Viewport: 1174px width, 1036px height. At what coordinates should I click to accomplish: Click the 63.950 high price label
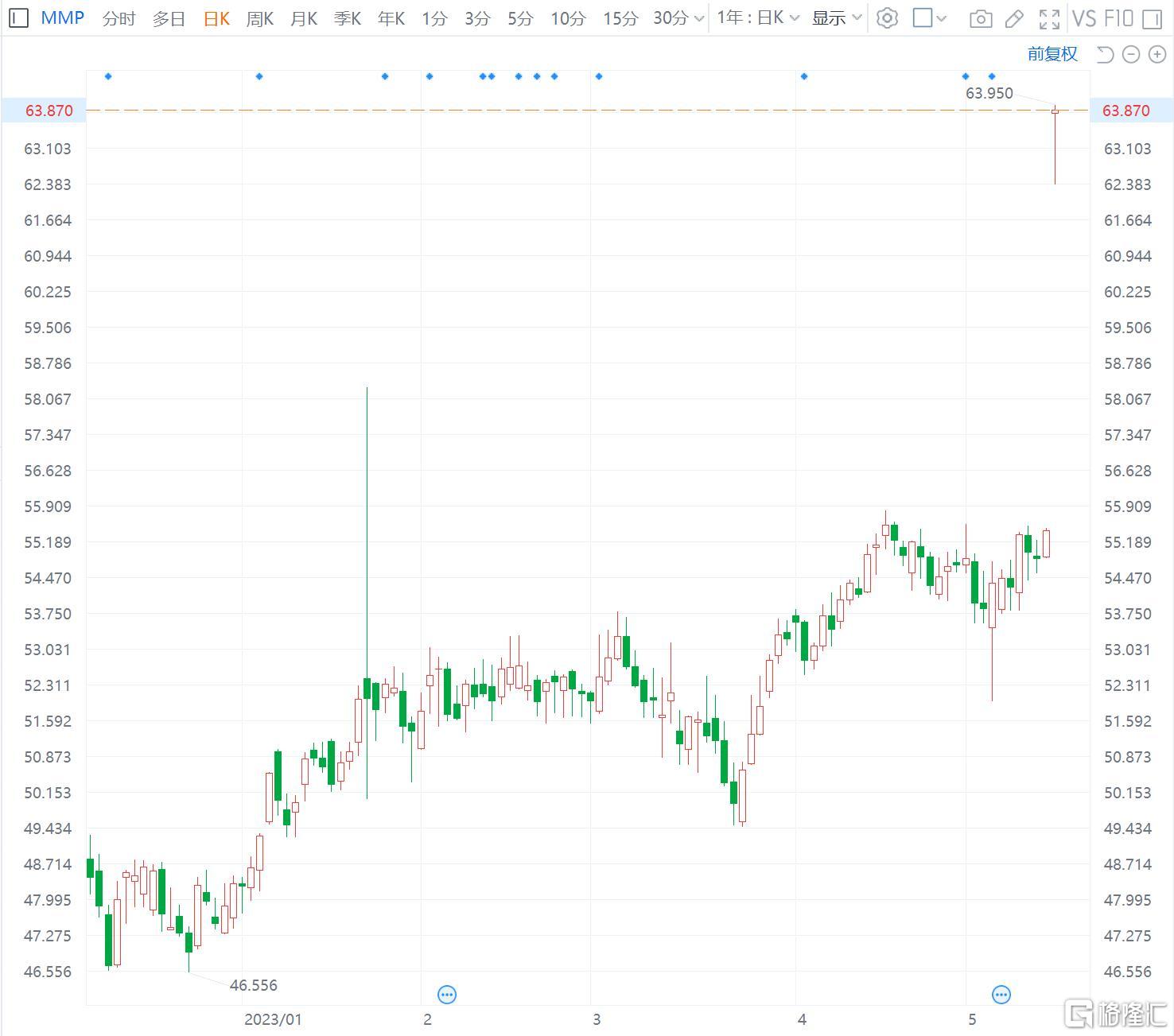[x=989, y=93]
